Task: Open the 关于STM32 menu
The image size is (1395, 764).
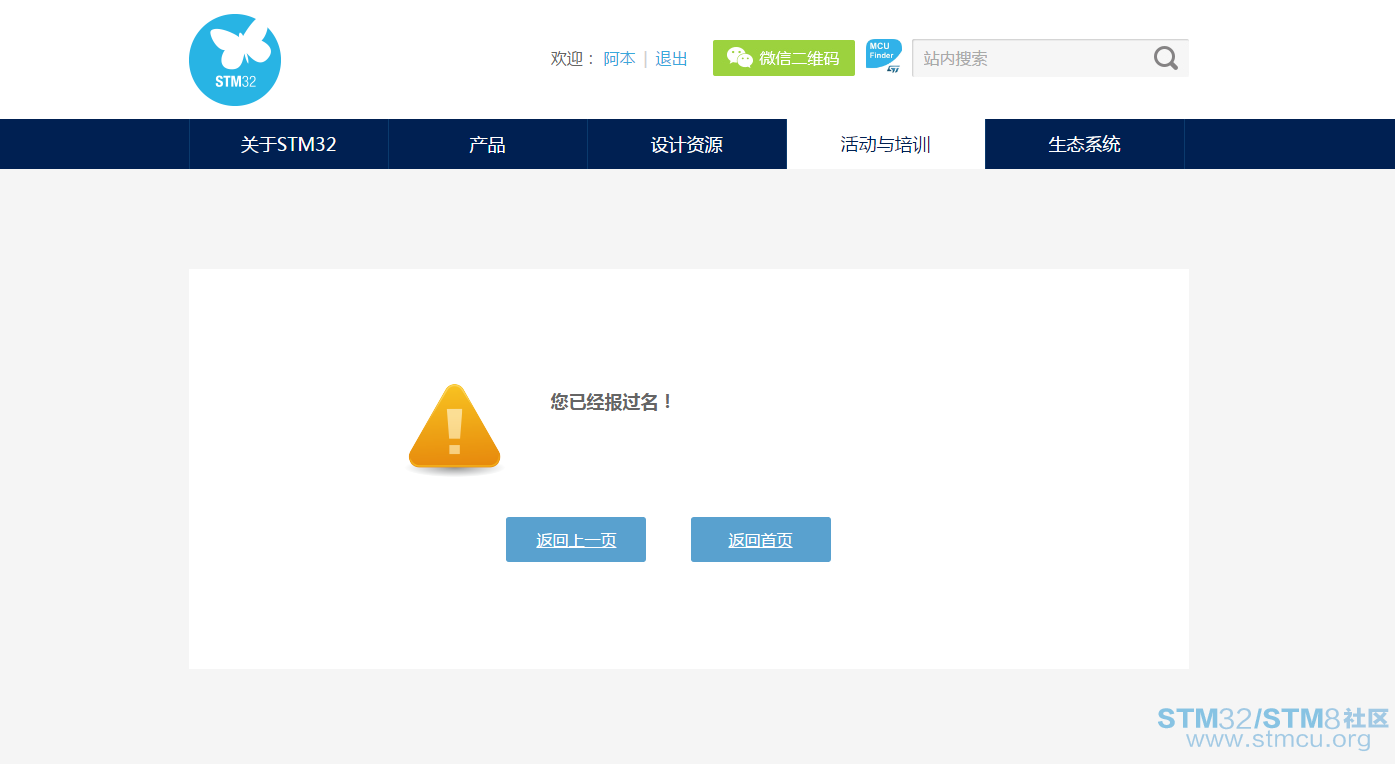Action: (x=288, y=144)
